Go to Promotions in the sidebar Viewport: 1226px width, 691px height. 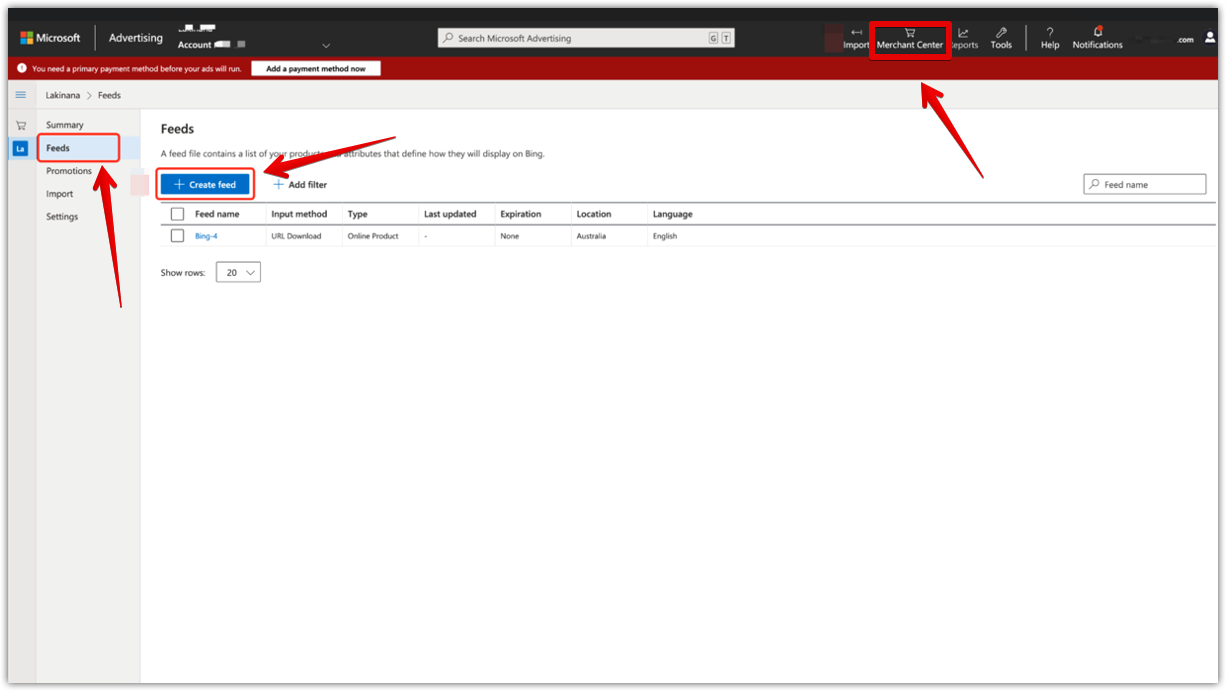[x=69, y=171]
